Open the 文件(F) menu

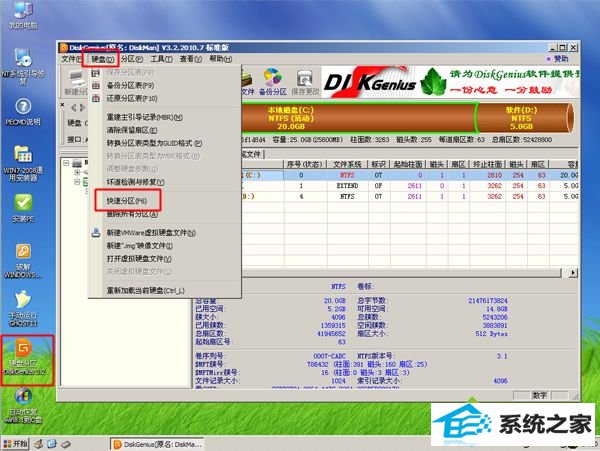(72, 59)
